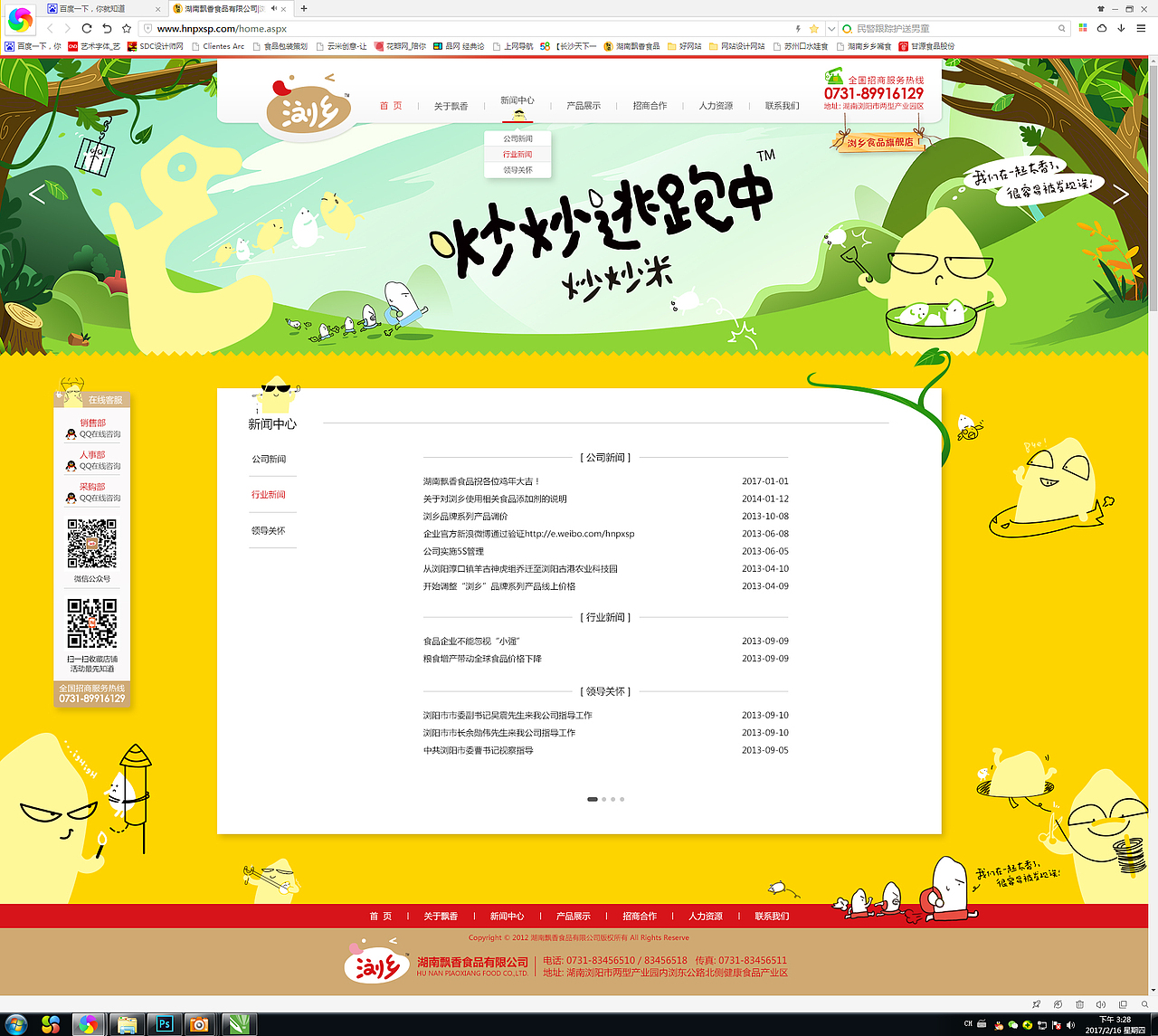
Task: Open new tab with plus icon
Action: [304, 8]
